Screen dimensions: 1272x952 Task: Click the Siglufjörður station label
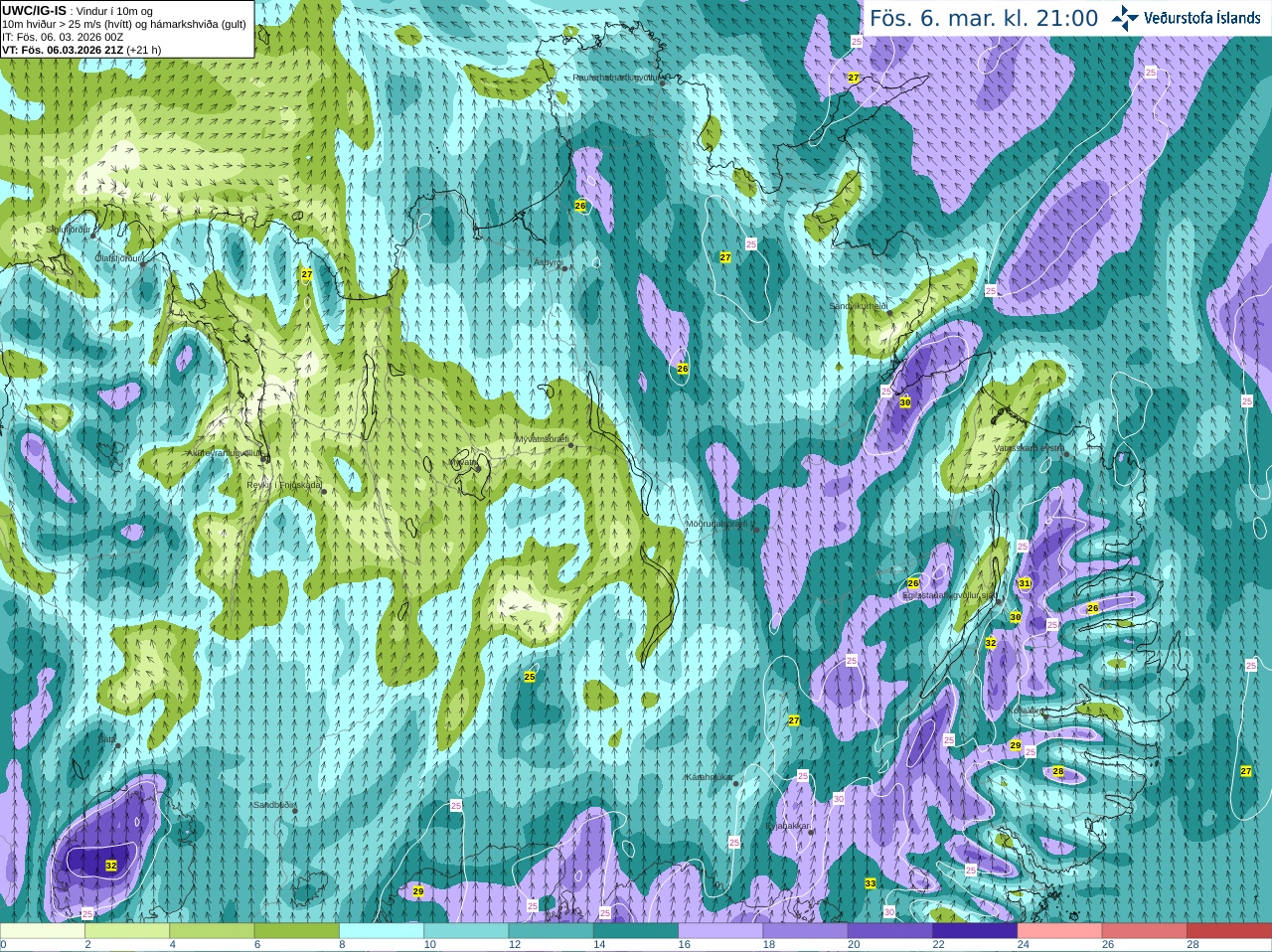click(69, 229)
